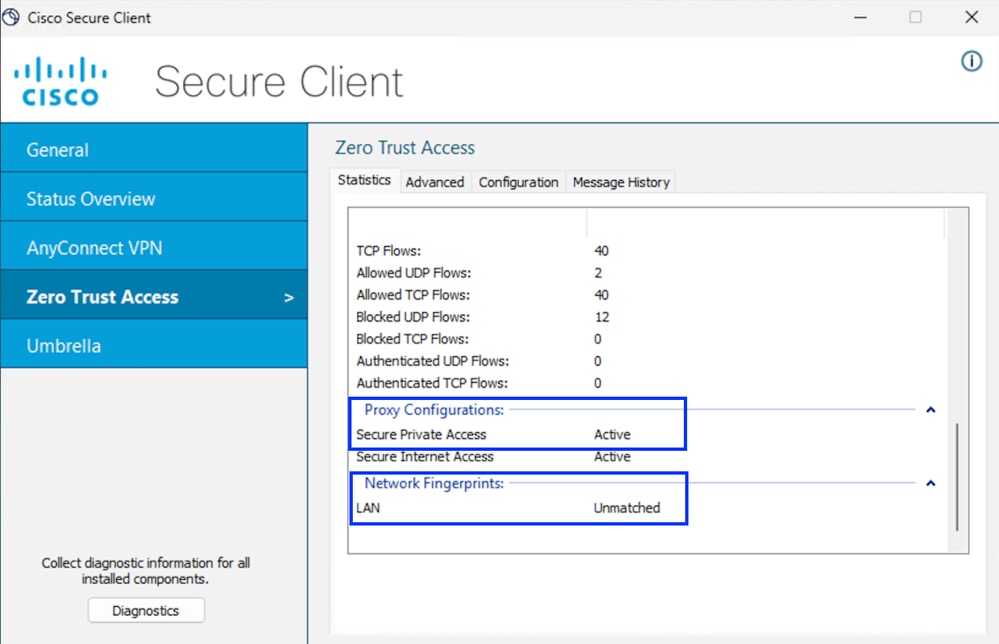
Task: Collapse the Network Fingerprints section
Action: (930, 483)
